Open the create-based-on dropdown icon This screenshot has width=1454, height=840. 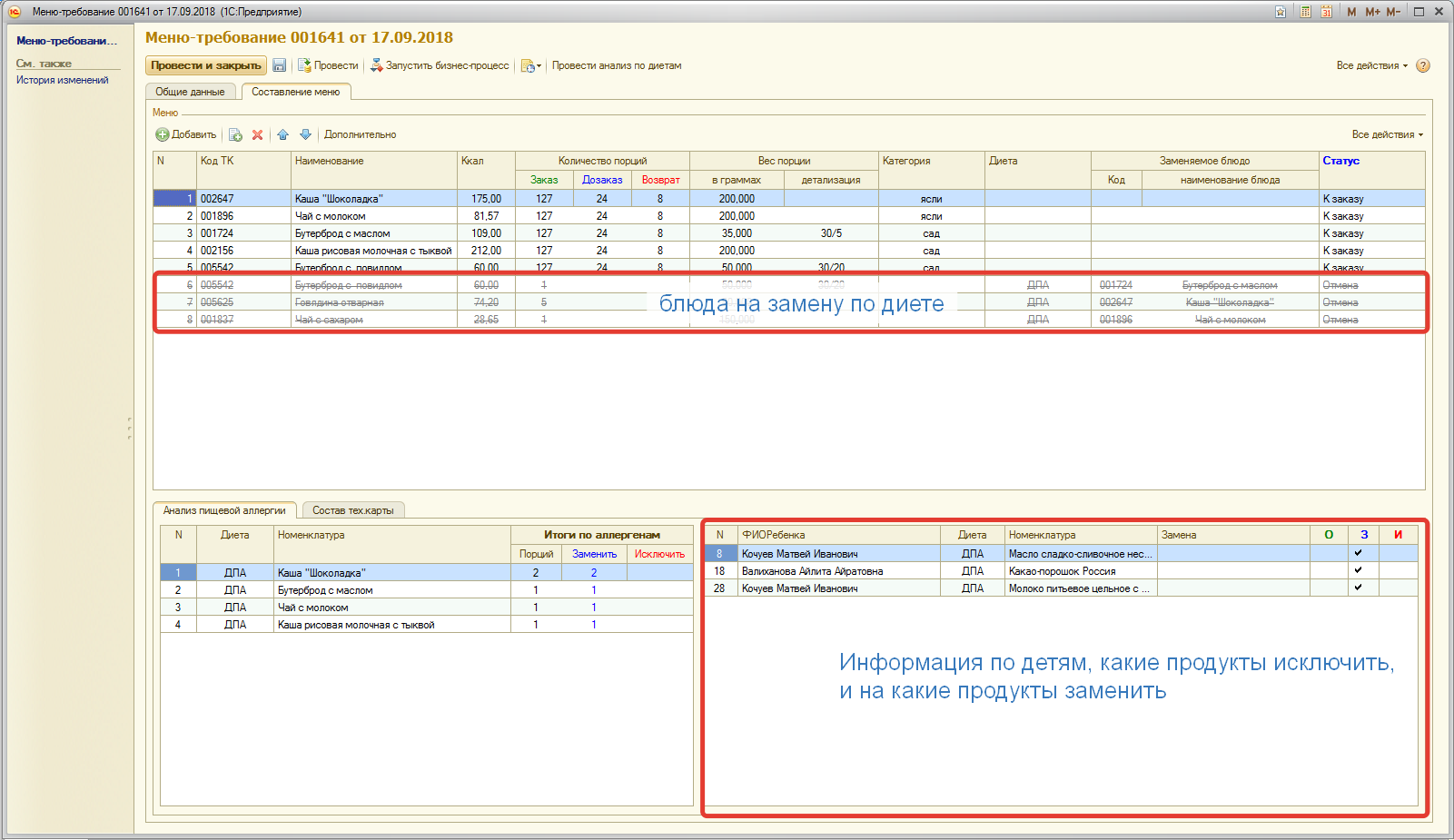click(x=530, y=65)
